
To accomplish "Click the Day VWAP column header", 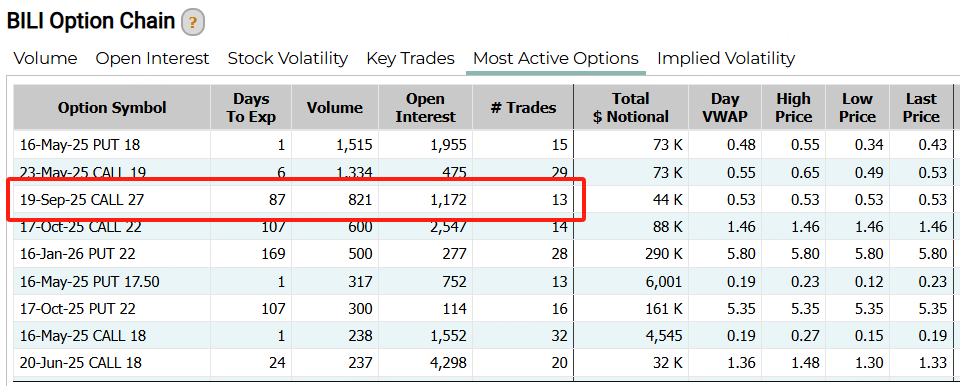I will (x=725, y=108).
